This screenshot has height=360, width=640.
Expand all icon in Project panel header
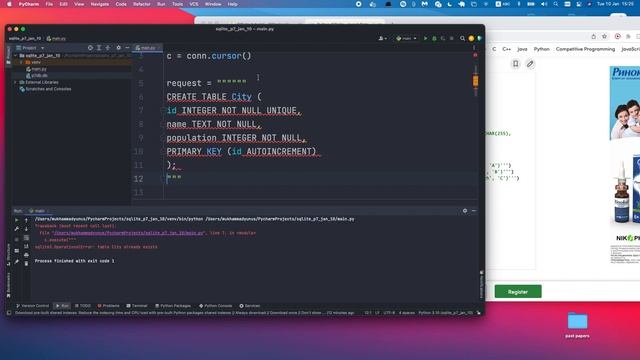pos(99,48)
